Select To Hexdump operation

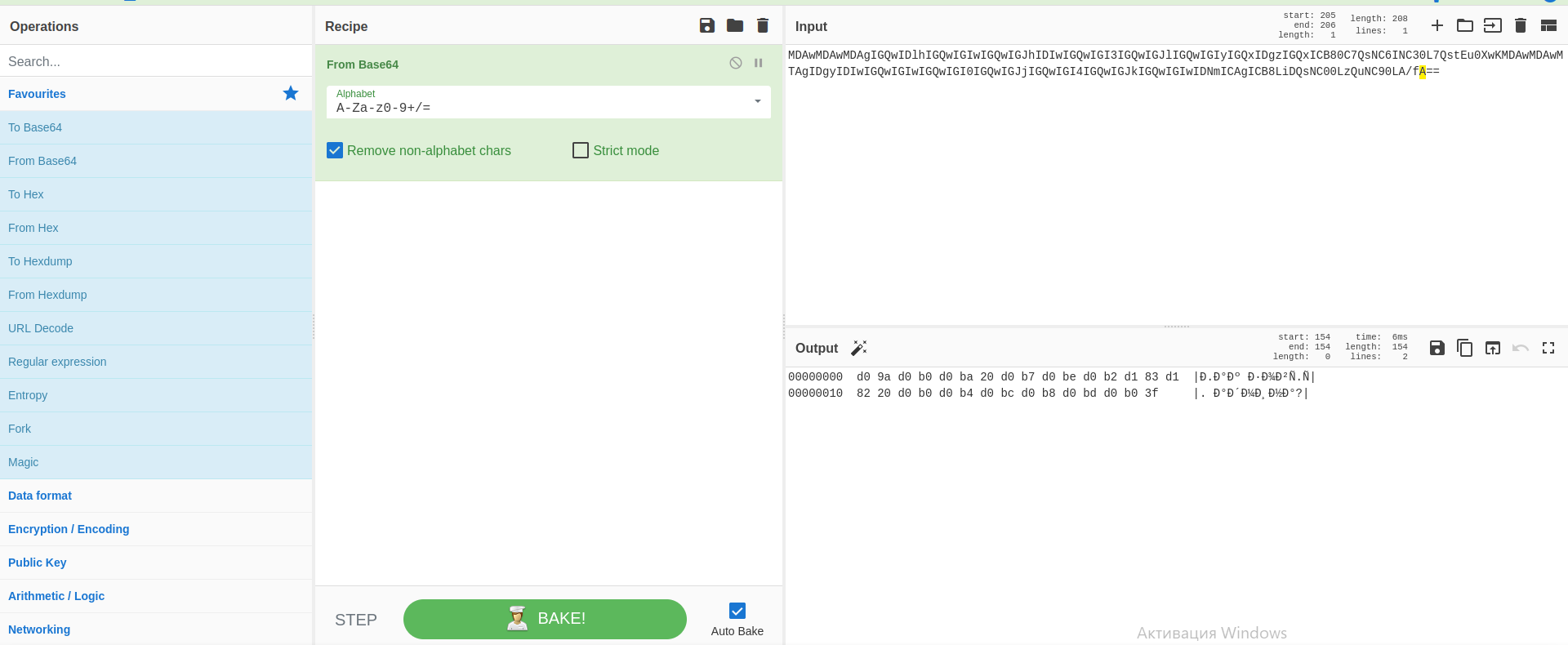[x=156, y=261]
